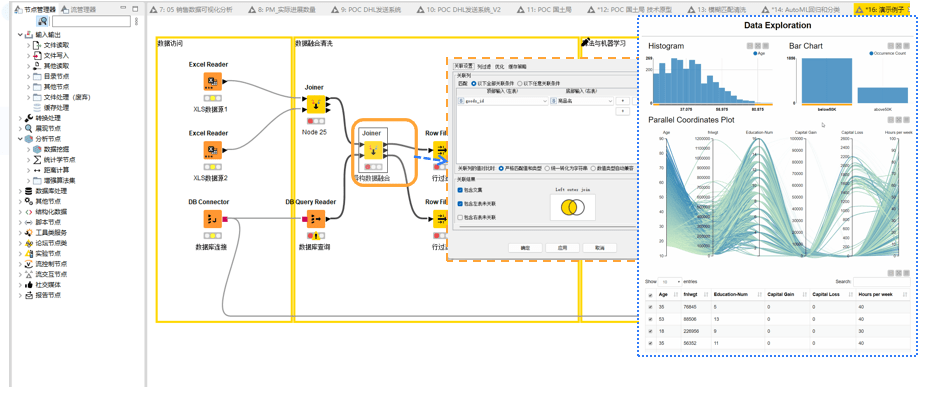Click the 应用 button in Joiner dialog
Image resolution: width=931 pixels, height=406 pixels.
(562, 248)
